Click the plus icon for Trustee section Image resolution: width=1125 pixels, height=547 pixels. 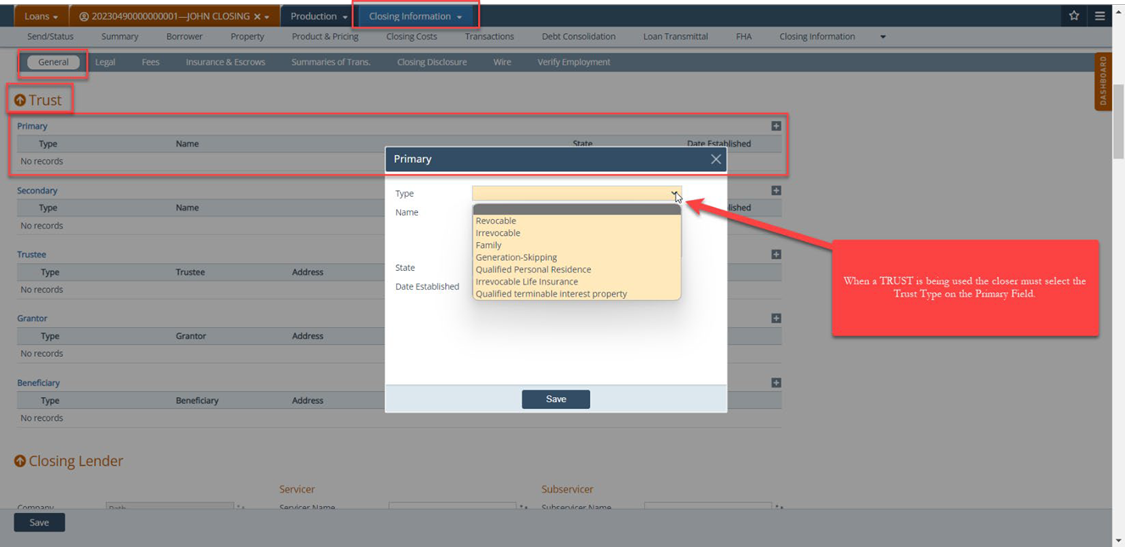(x=776, y=254)
